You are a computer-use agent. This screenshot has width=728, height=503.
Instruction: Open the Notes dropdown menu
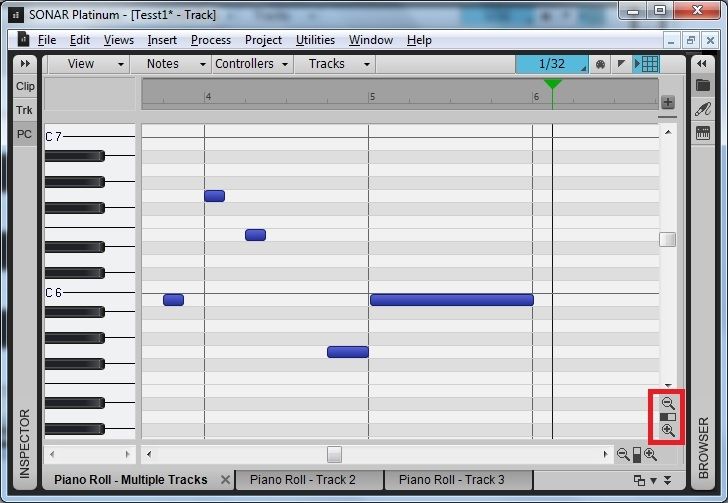coord(172,64)
